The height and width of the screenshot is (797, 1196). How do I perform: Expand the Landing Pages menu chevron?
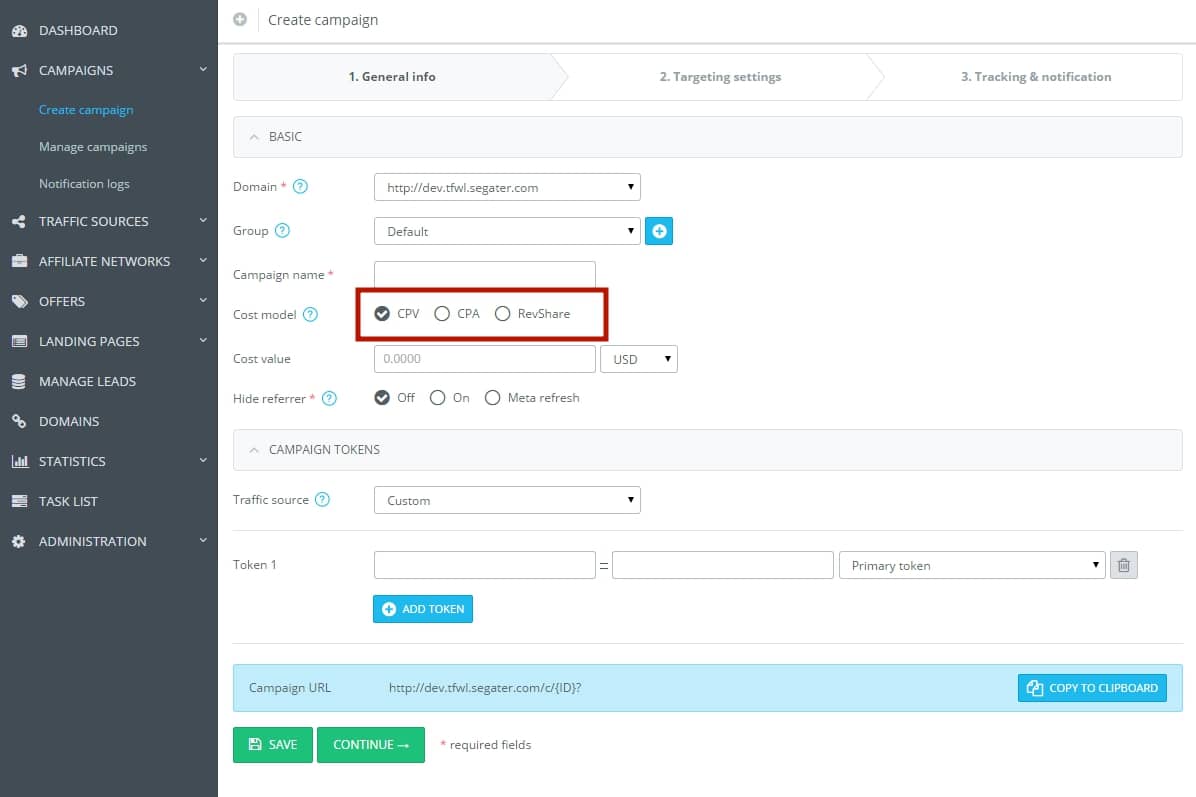[x=203, y=340]
